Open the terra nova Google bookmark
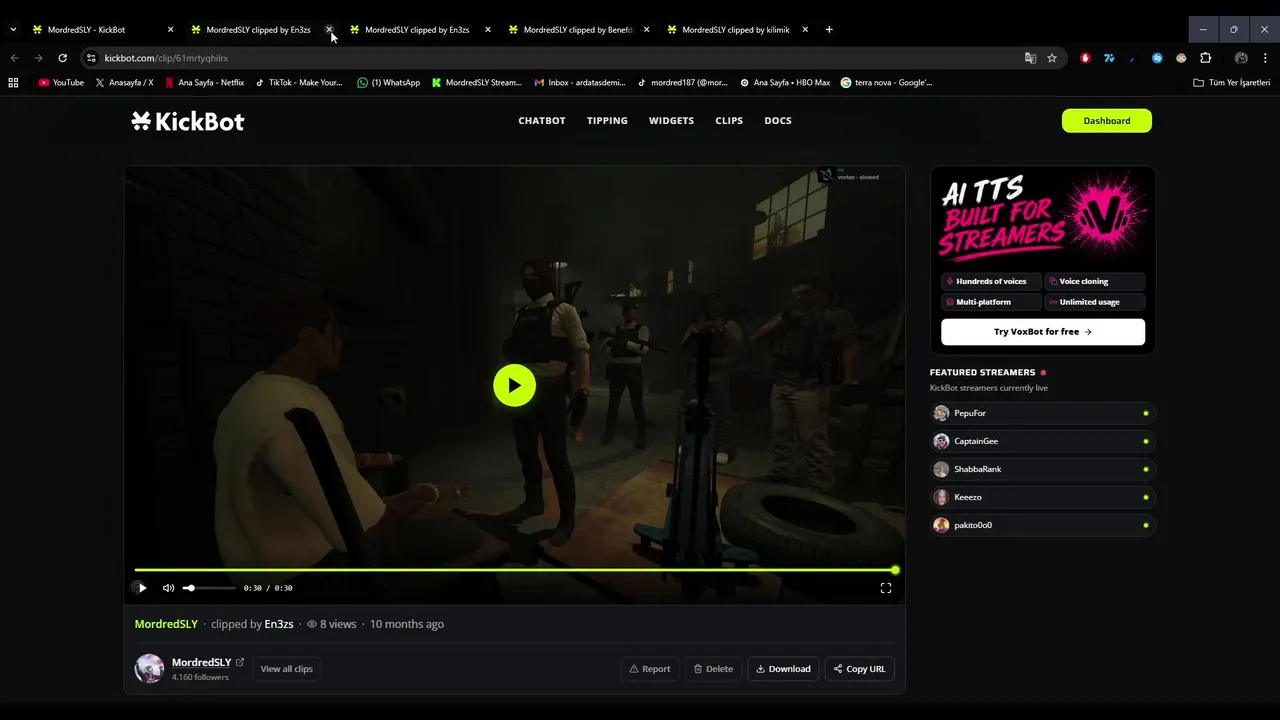 tap(886, 83)
